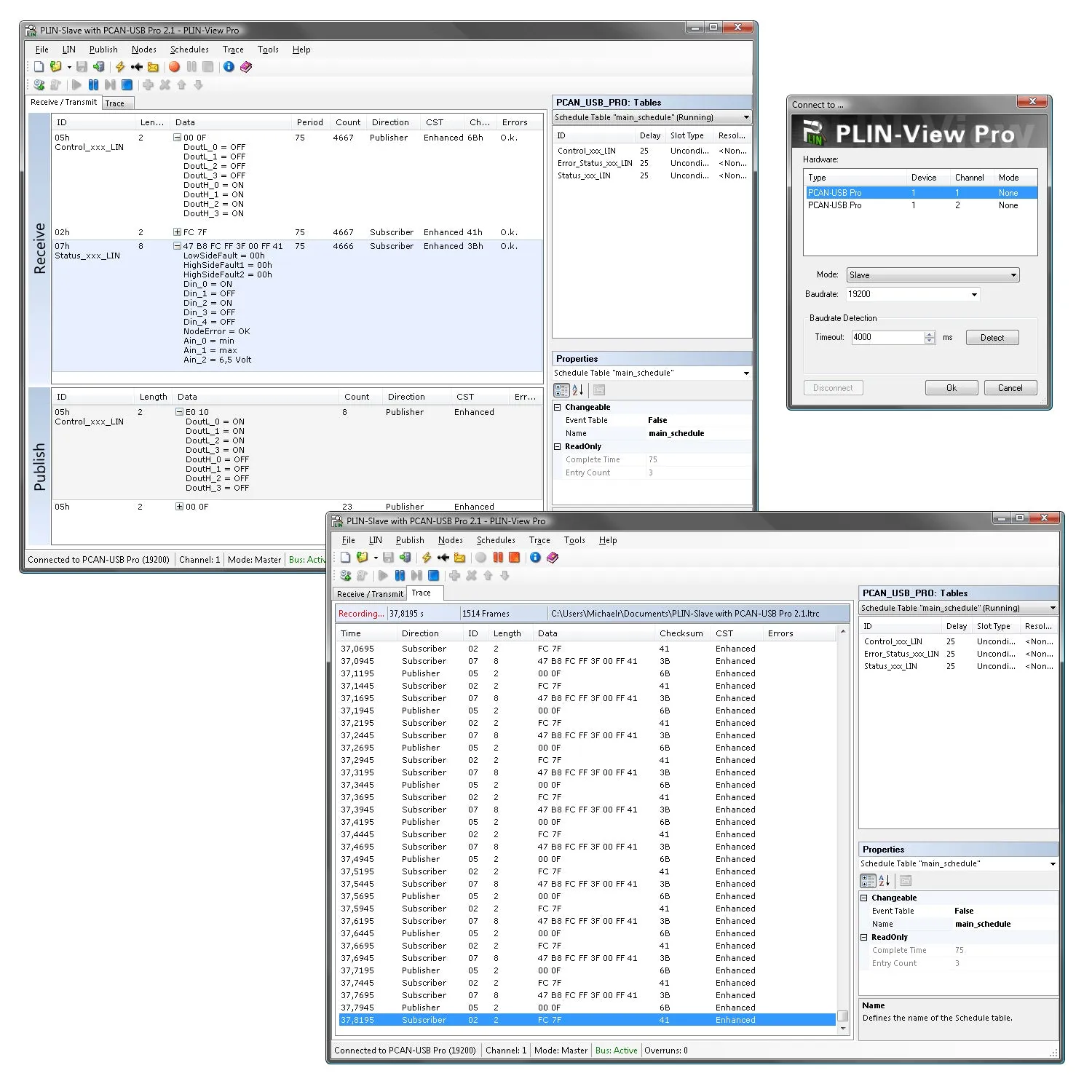Click Cancel button in Connect dialog
Viewport: 1092px width, 1092px height.
click(1010, 388)
